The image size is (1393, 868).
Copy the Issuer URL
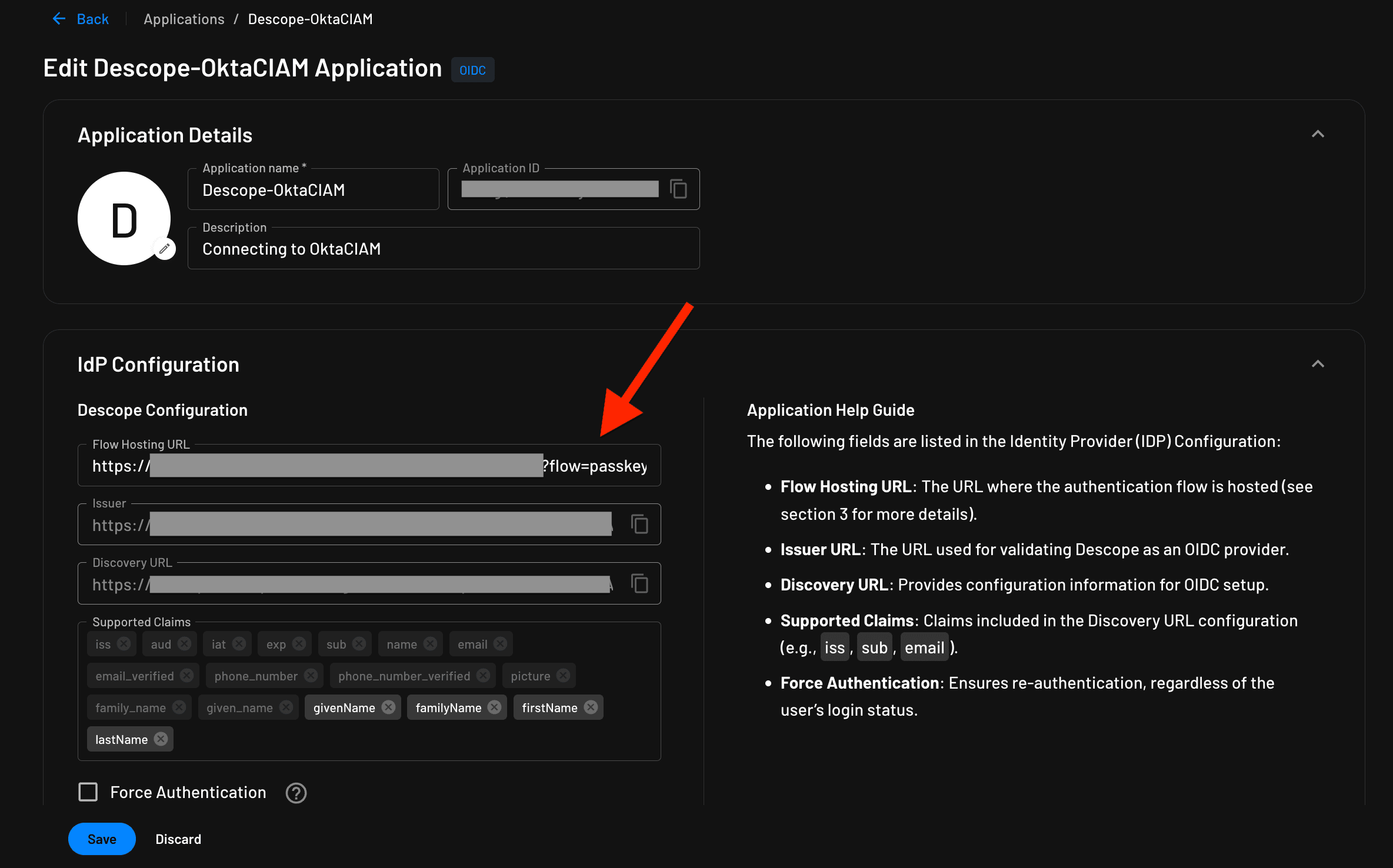click(639, 523)
